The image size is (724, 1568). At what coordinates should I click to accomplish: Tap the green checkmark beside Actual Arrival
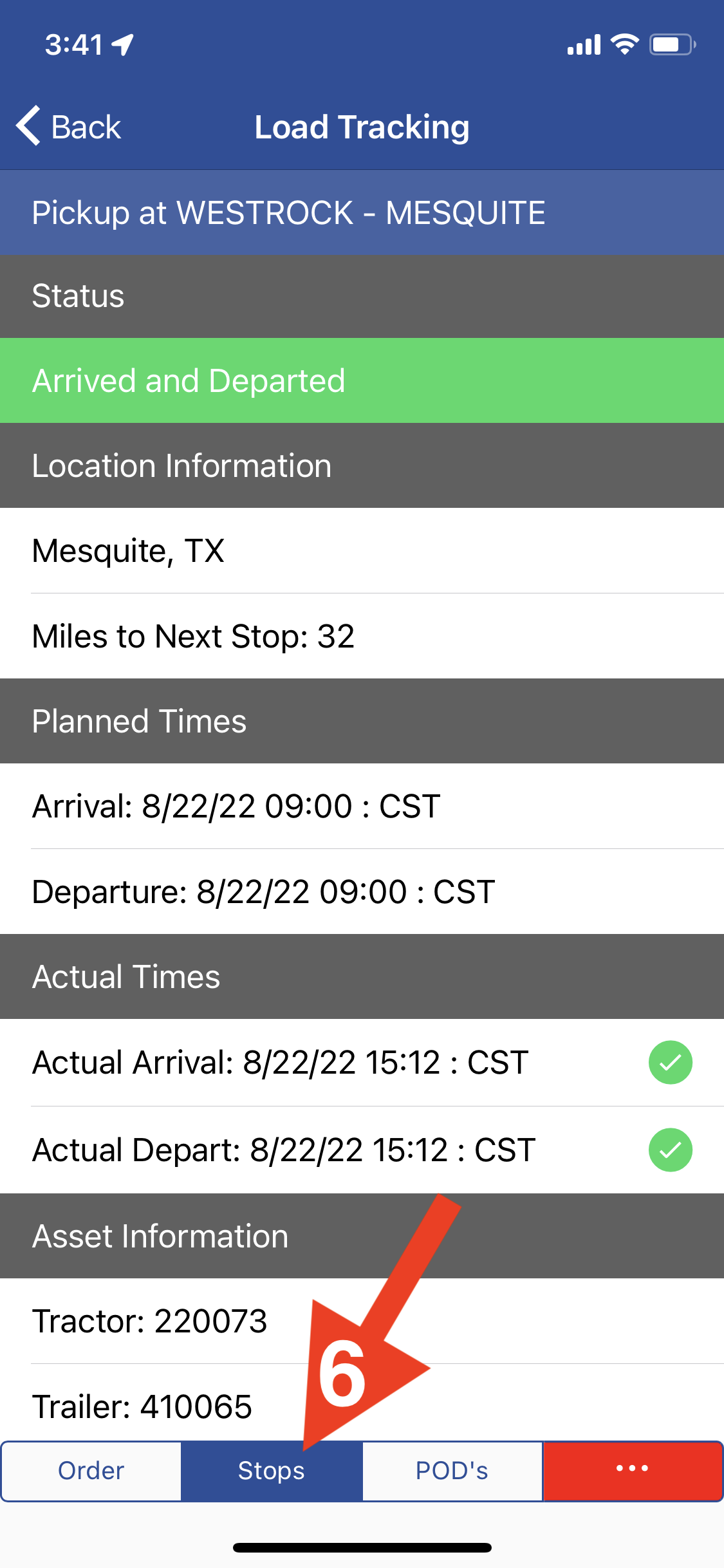pos(670,1062)
